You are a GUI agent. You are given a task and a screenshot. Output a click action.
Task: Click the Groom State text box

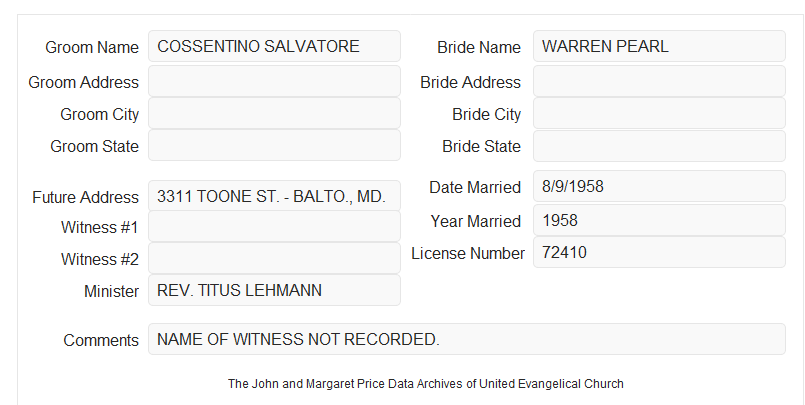274,145
